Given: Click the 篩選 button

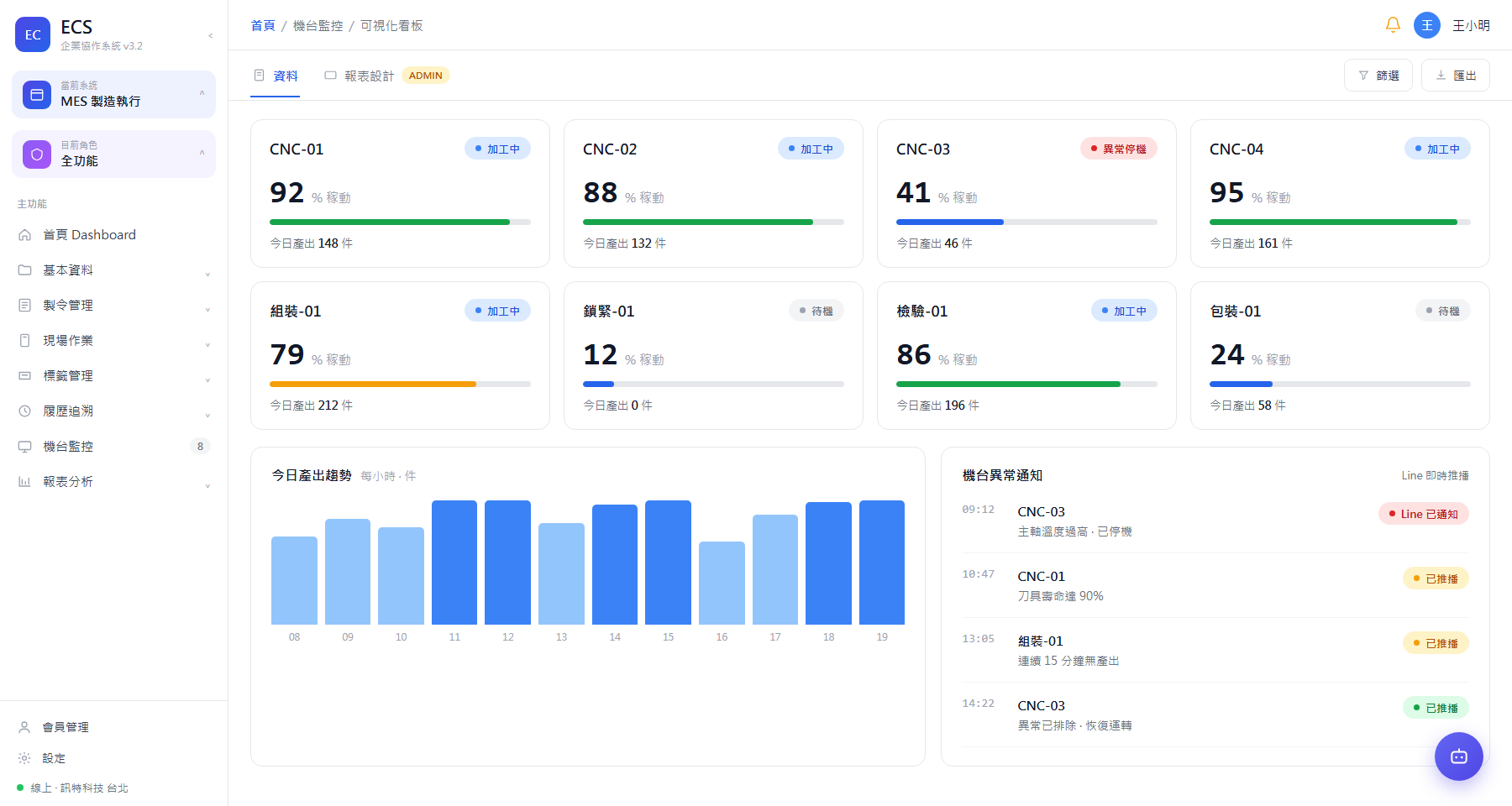Looking at the screenshot, I should pos(1378,76).
